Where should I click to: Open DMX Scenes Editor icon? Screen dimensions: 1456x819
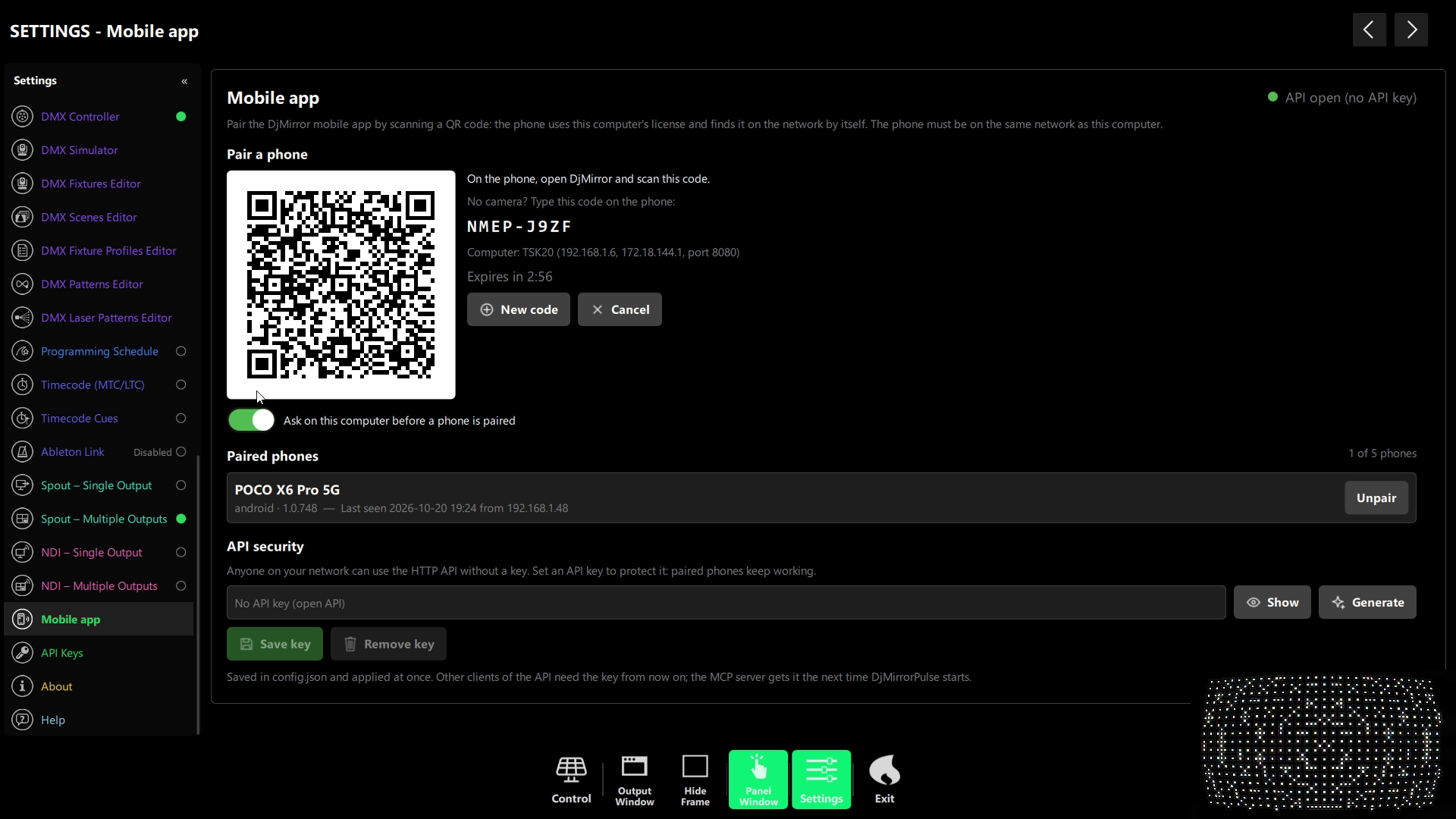[x=23, y=217]
